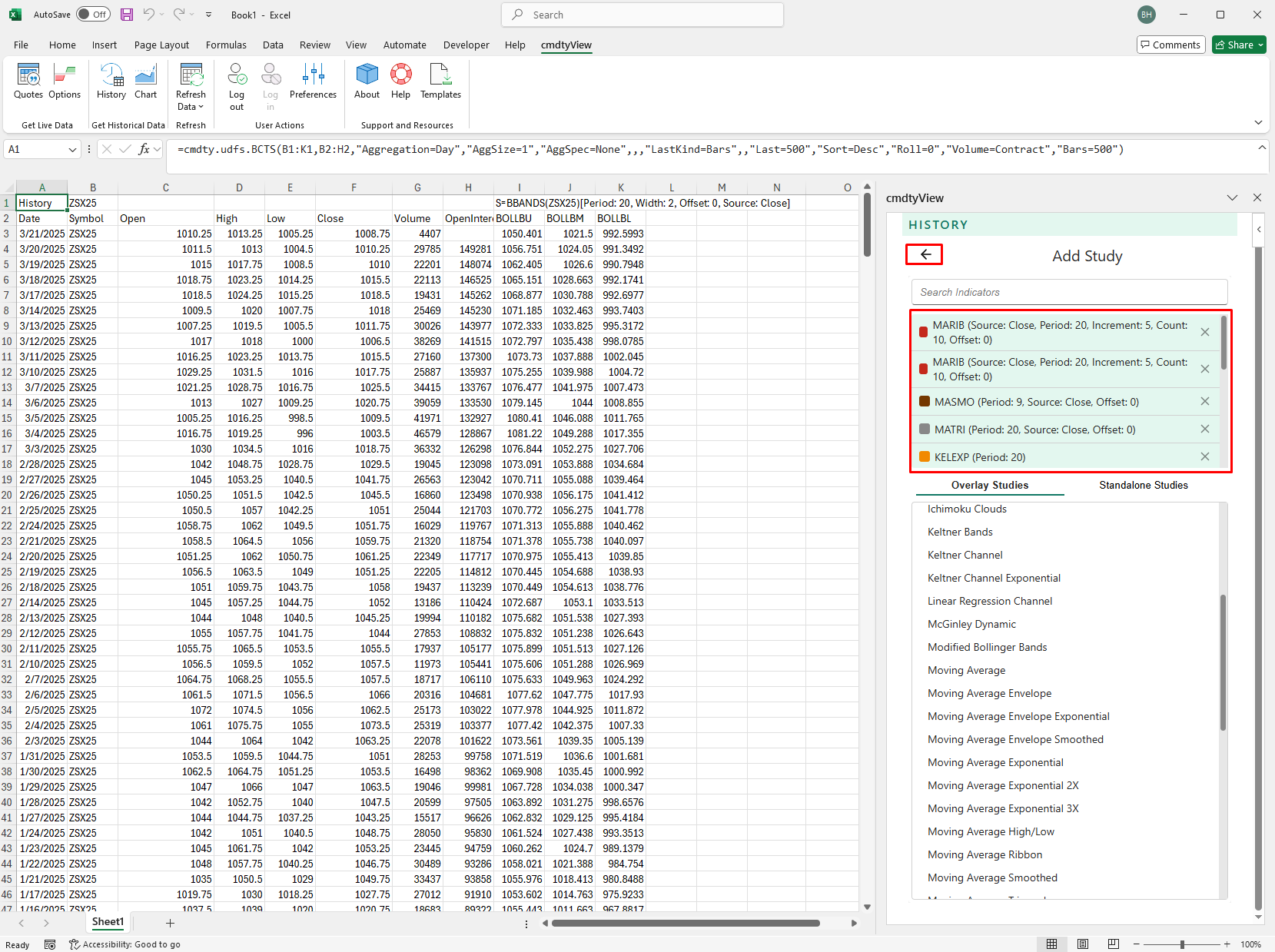Open the Share button dropdown
This screenshot has width=1275, height=952.
coord(1260,45)
